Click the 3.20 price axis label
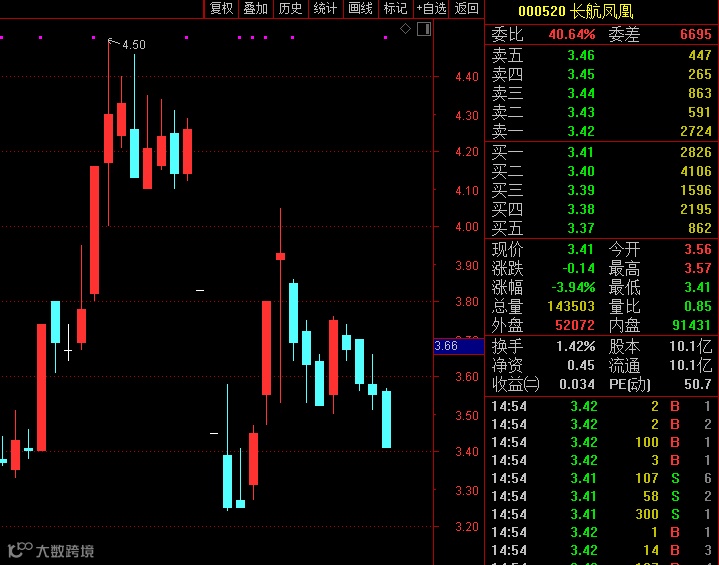Image resolution: width=719 pixels, height=565 pixels. click(x=467, y=527)
